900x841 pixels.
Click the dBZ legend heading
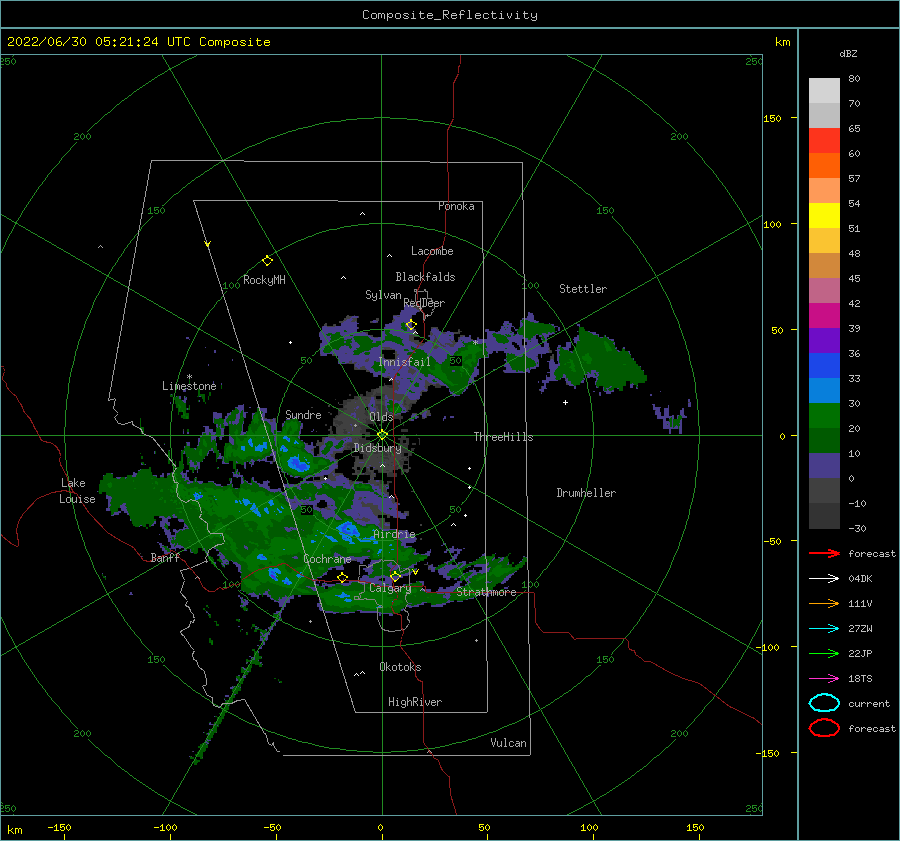click(848, 53)
